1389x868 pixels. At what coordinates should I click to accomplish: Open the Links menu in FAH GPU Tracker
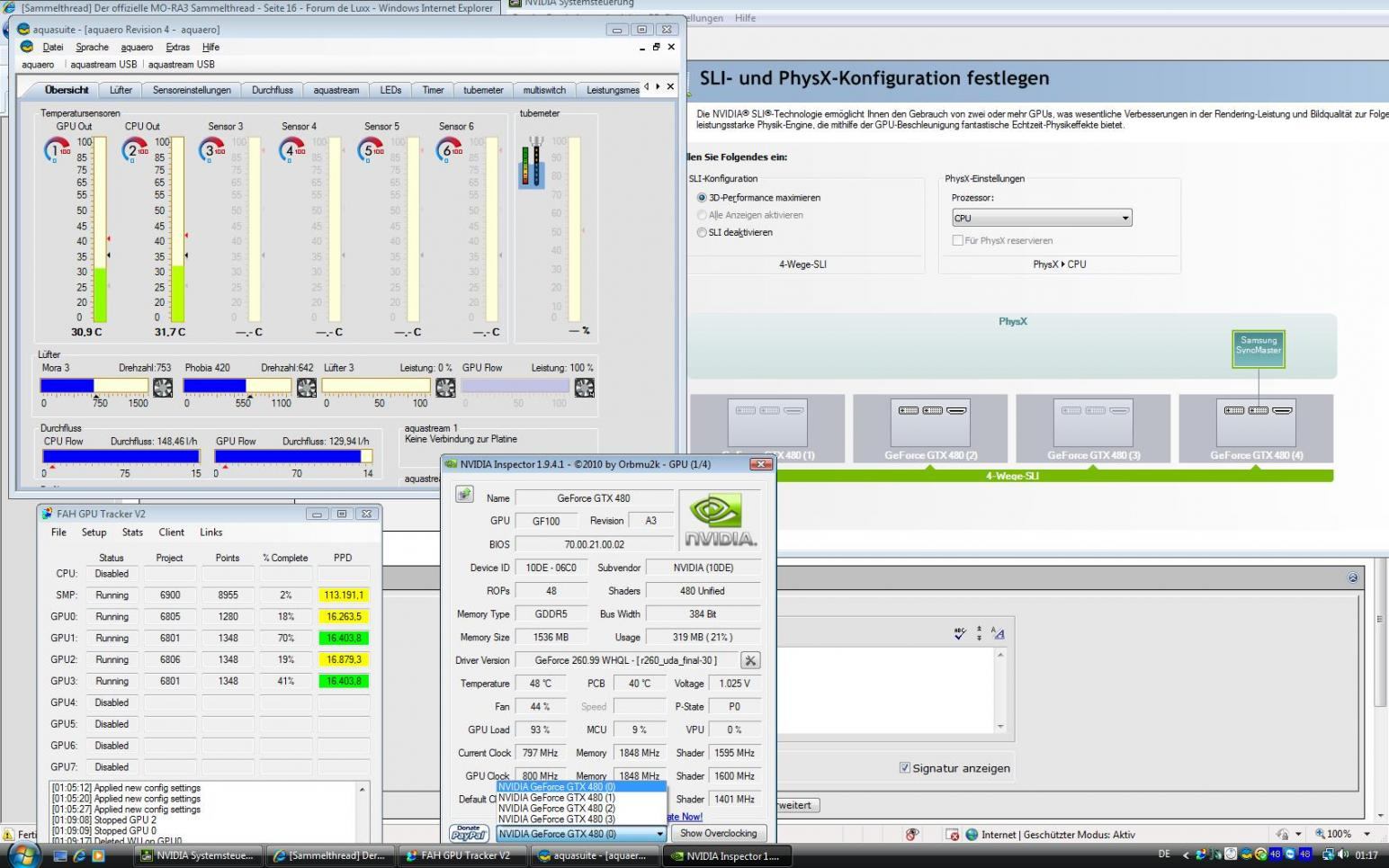211,532
